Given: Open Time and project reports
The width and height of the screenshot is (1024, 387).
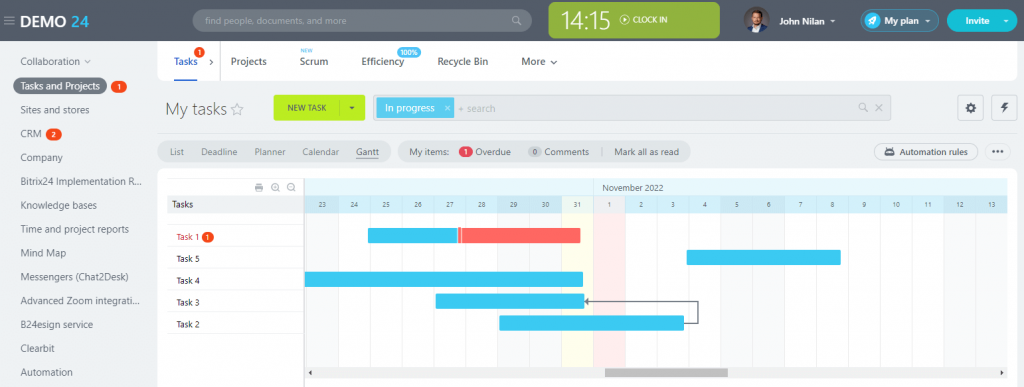Looking at the screenshot, I should [x=74, y=229].
